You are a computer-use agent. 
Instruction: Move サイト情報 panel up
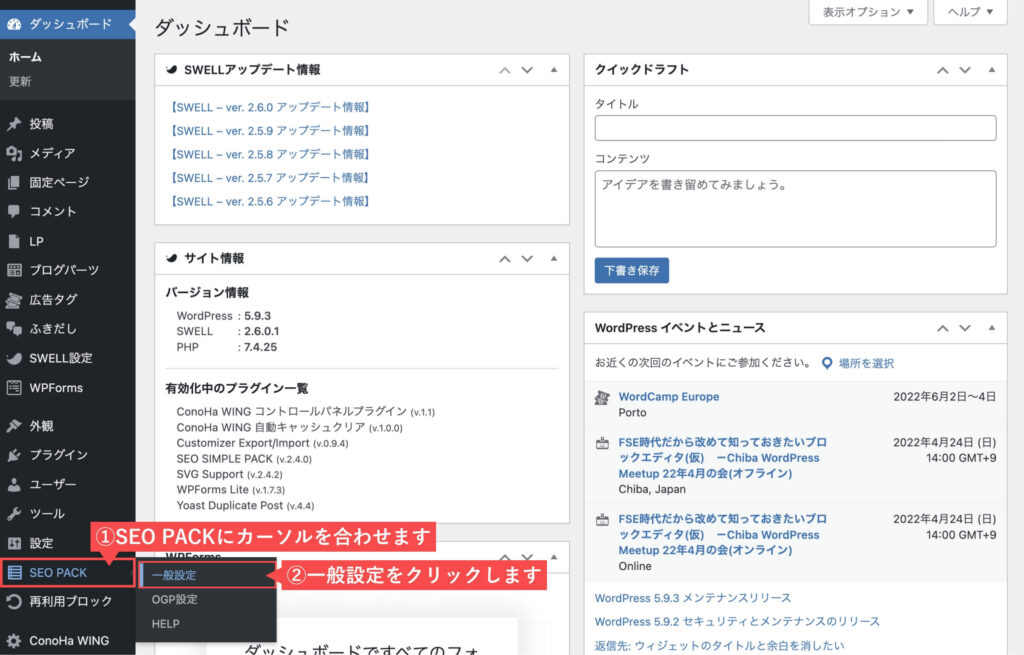(505, 259)
